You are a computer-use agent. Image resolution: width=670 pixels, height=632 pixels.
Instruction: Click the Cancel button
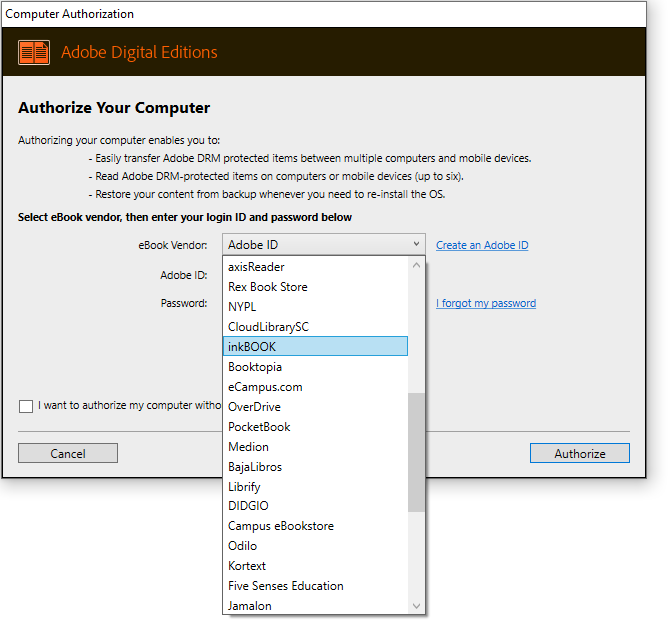pyautogui.click(x=68, y=453)
